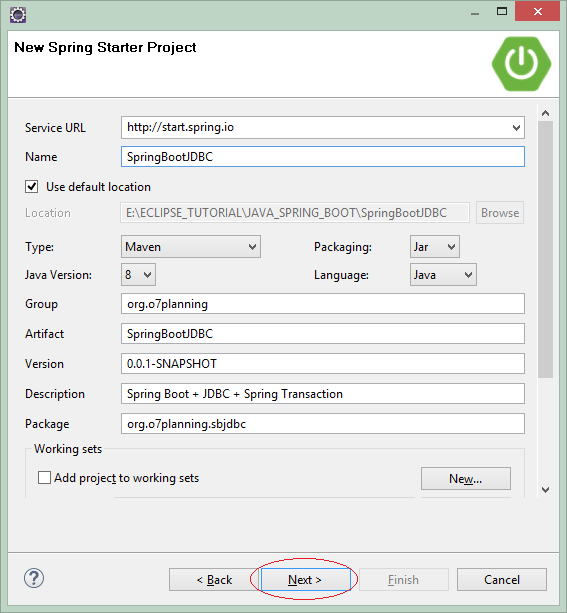Enable Add project to working sets
Viewport: 567px width, 613px height.
pos(44,478)
